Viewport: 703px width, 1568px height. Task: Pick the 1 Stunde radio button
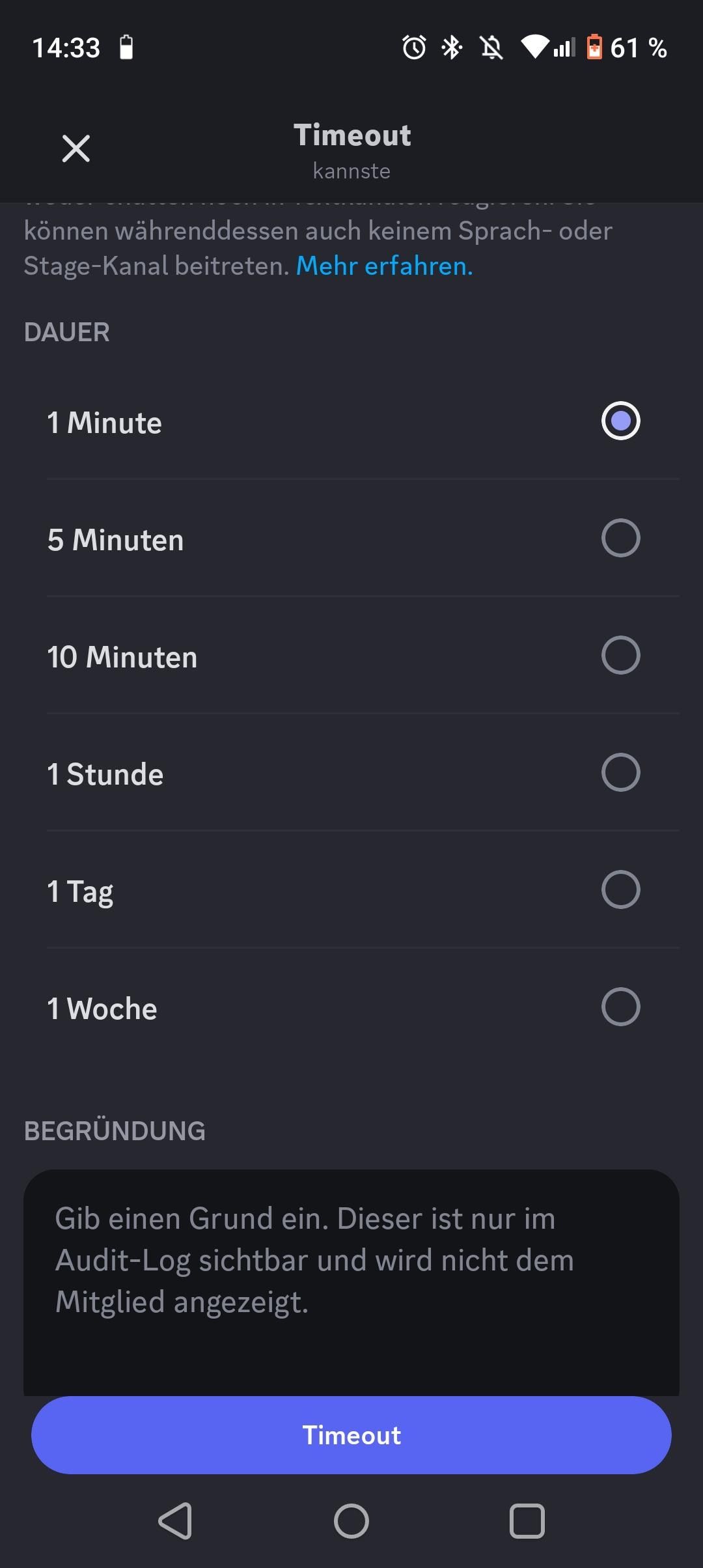pos(620,773)
